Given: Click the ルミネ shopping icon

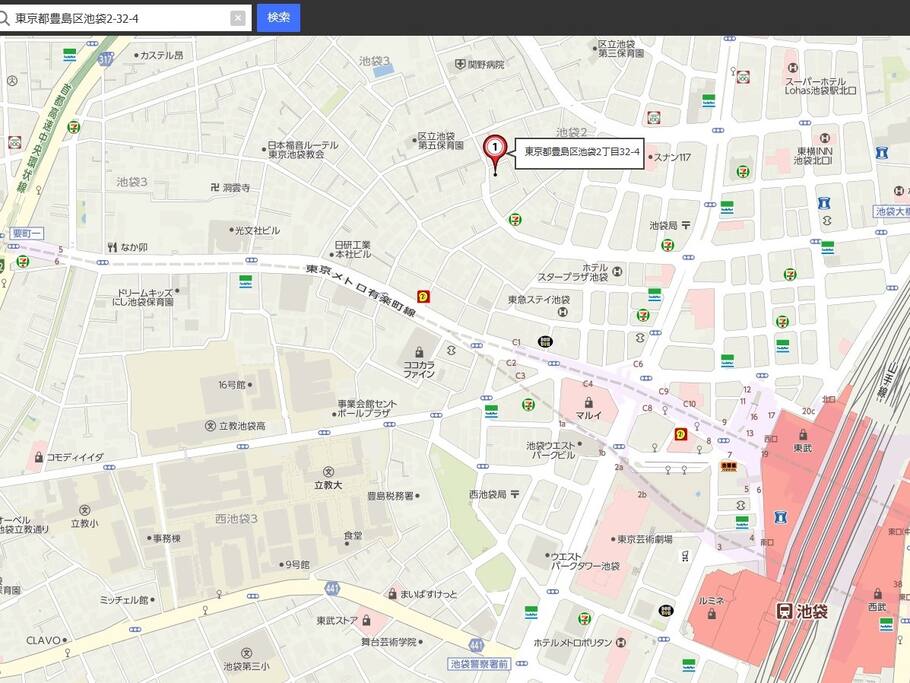Looking at the screenshot, I should coord(712,614).
